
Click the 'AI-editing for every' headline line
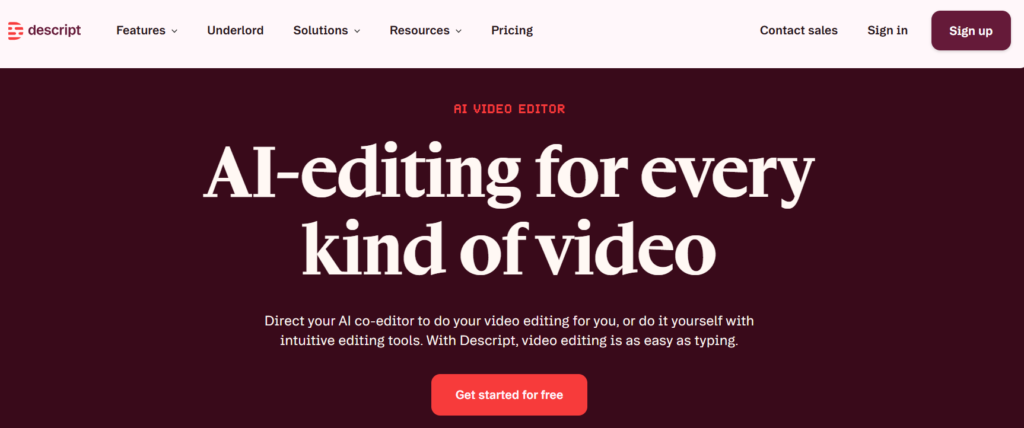click(x=509, y=173)
